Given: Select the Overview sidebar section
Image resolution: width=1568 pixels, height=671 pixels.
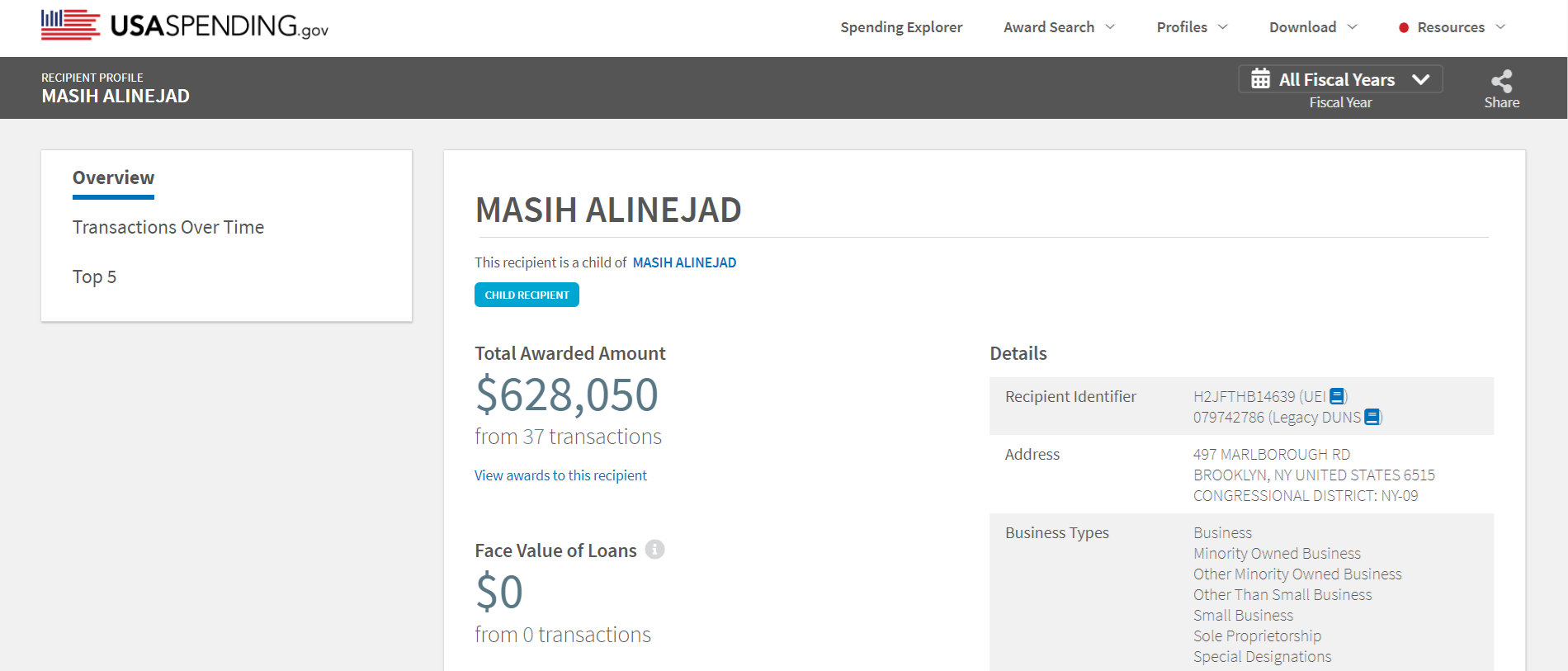Looking at the screenshot, I should pos(113,178).
